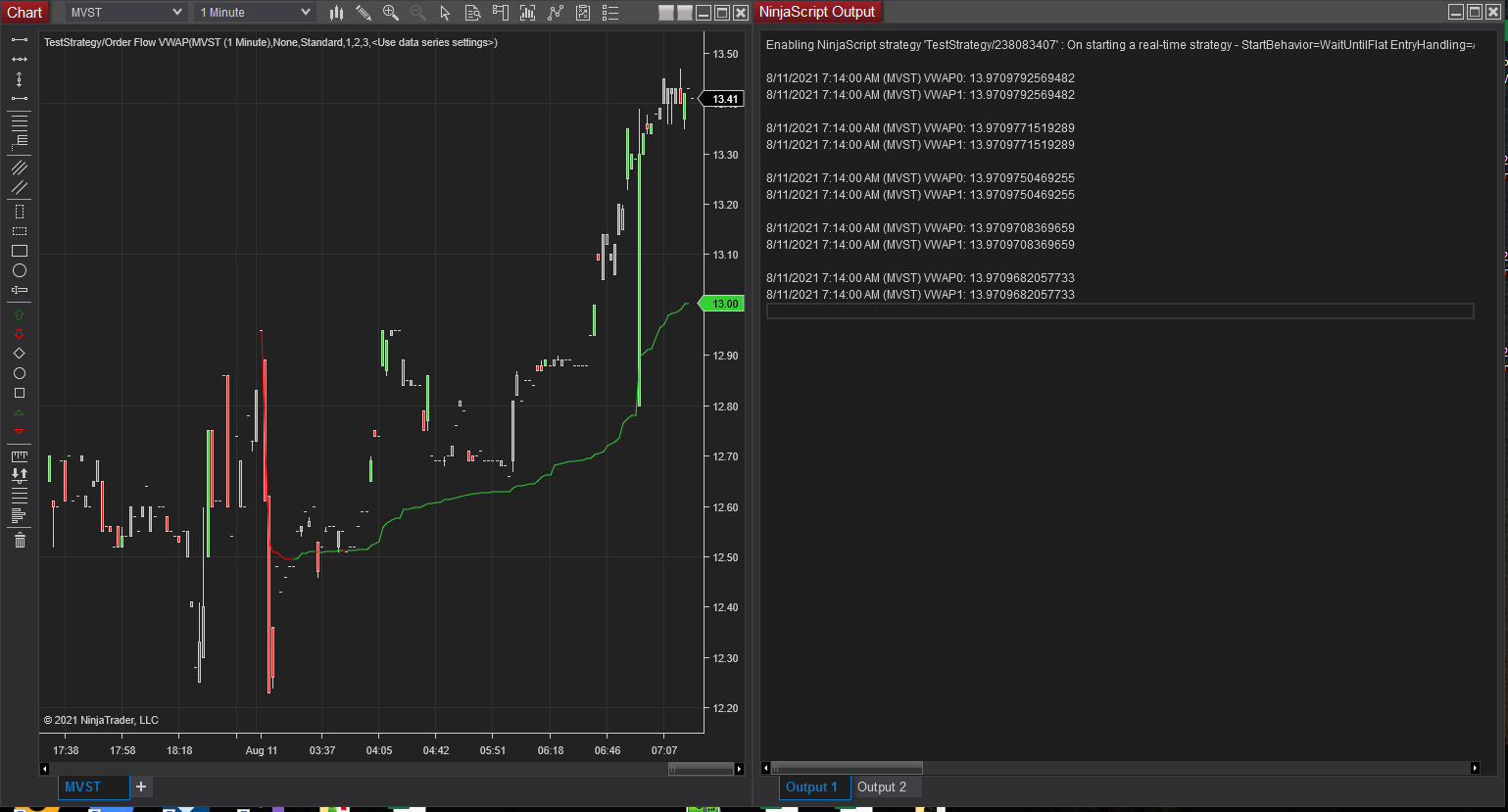Image resolution: width=1508 pixels, height=812 pixels.
Task: Select the Vertical Line drawing tool
Action: [x=20, y=78]
